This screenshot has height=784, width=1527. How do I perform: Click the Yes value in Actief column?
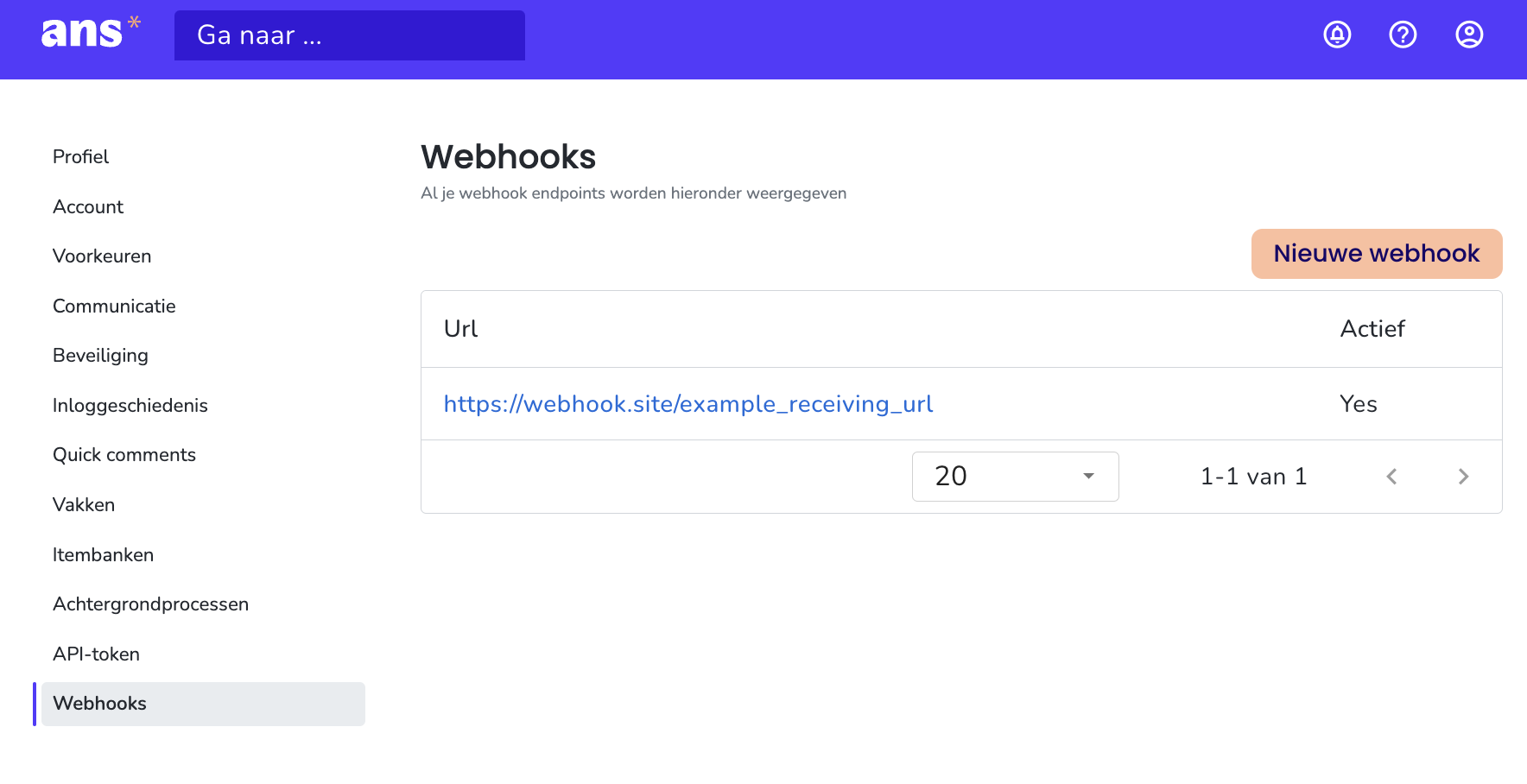click(1359, 404)
